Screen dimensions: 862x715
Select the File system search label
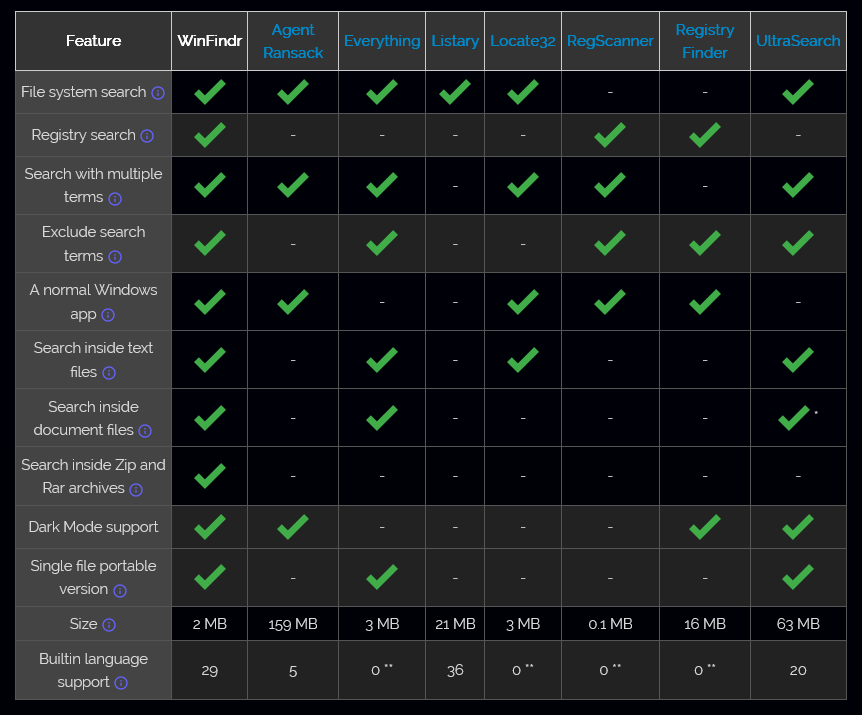[x=84, y=92]
